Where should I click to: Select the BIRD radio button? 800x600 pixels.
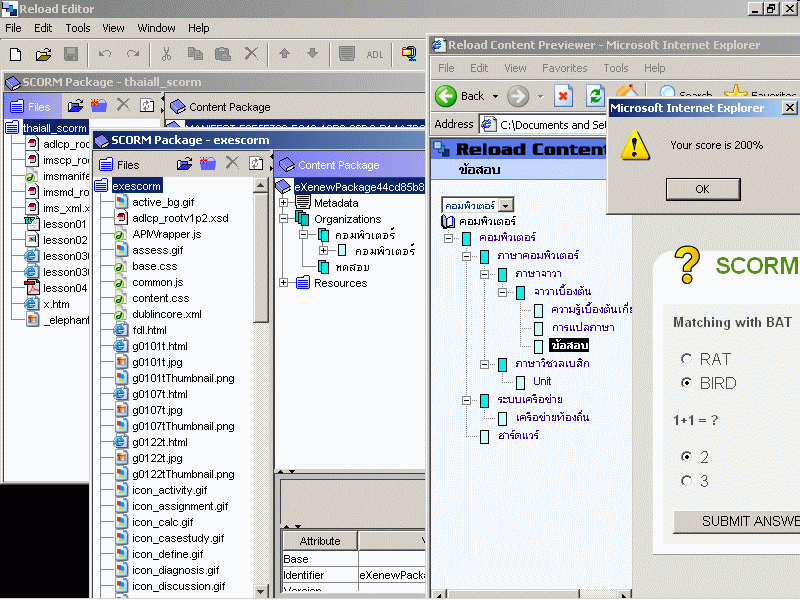(686, 383)
